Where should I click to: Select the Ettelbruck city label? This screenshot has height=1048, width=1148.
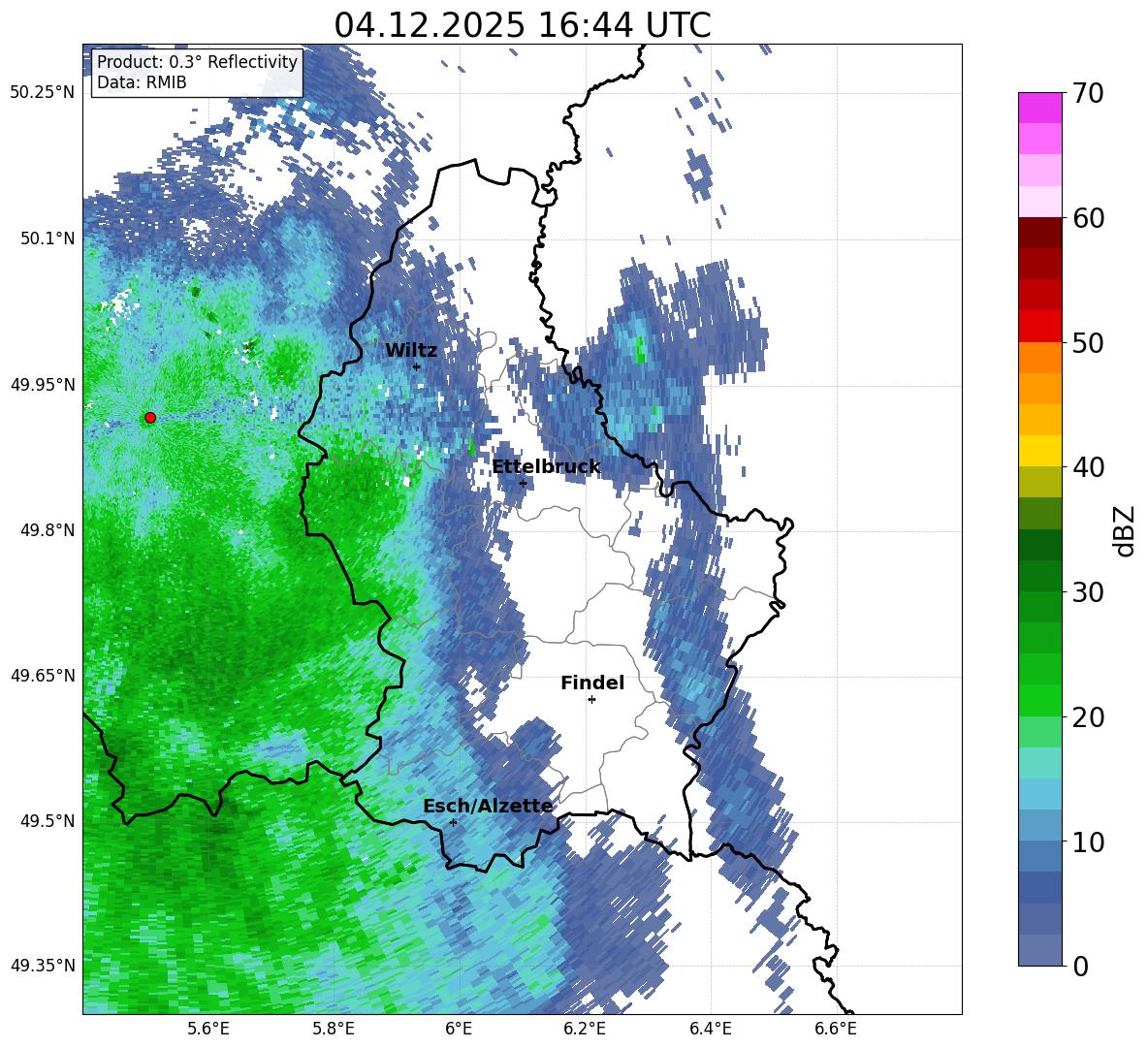[546, 467]
